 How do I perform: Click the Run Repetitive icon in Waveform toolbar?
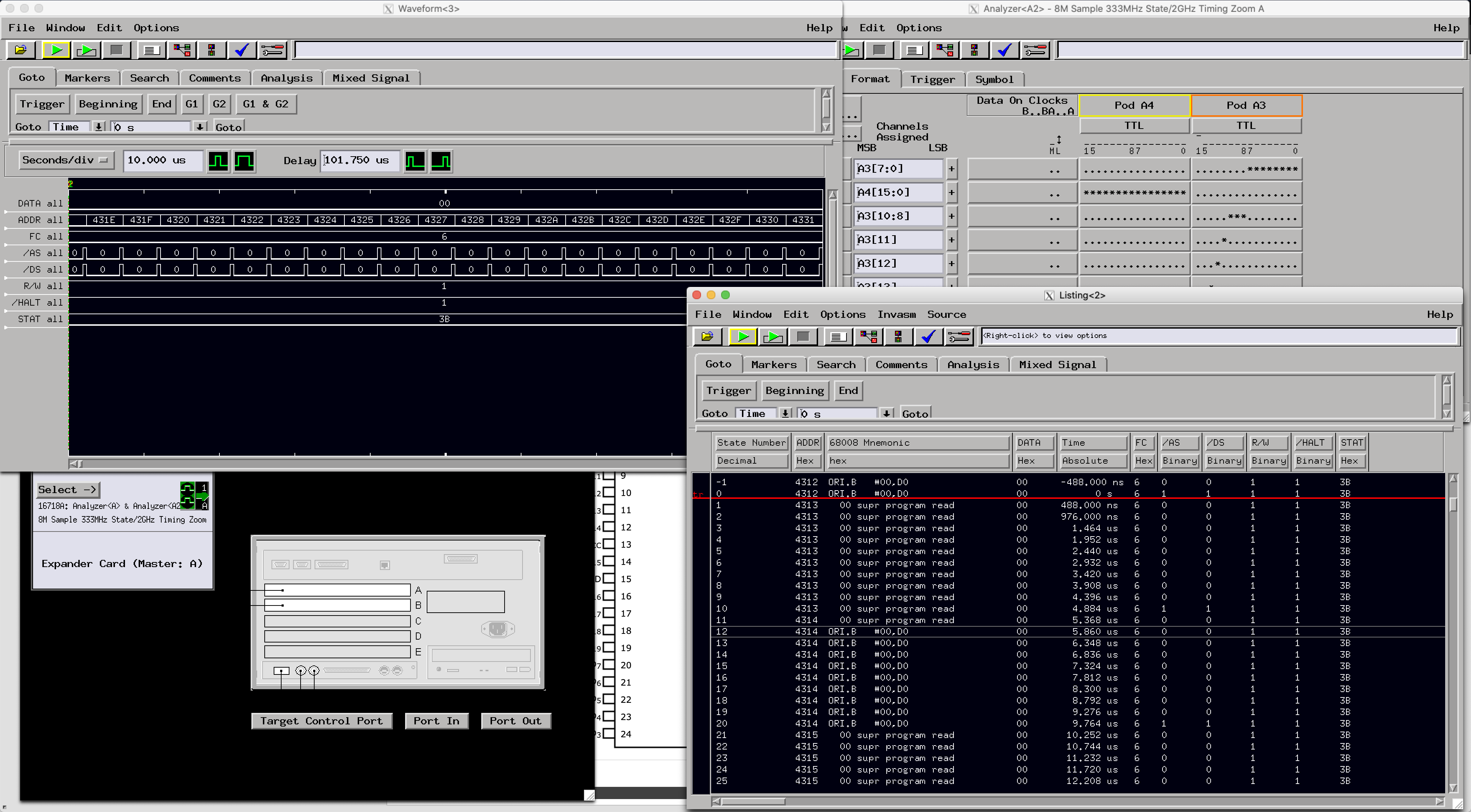tap(86, 50)
